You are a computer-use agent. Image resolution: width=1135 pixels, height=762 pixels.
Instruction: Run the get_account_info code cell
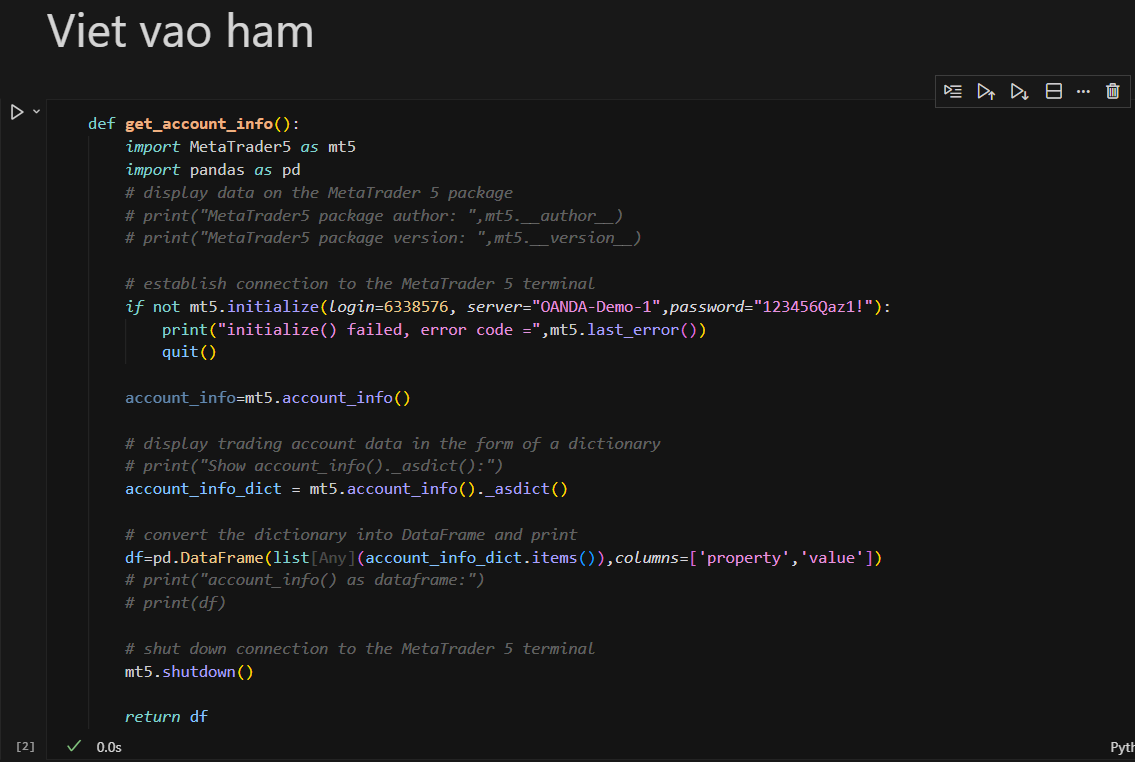click(17, 112)
